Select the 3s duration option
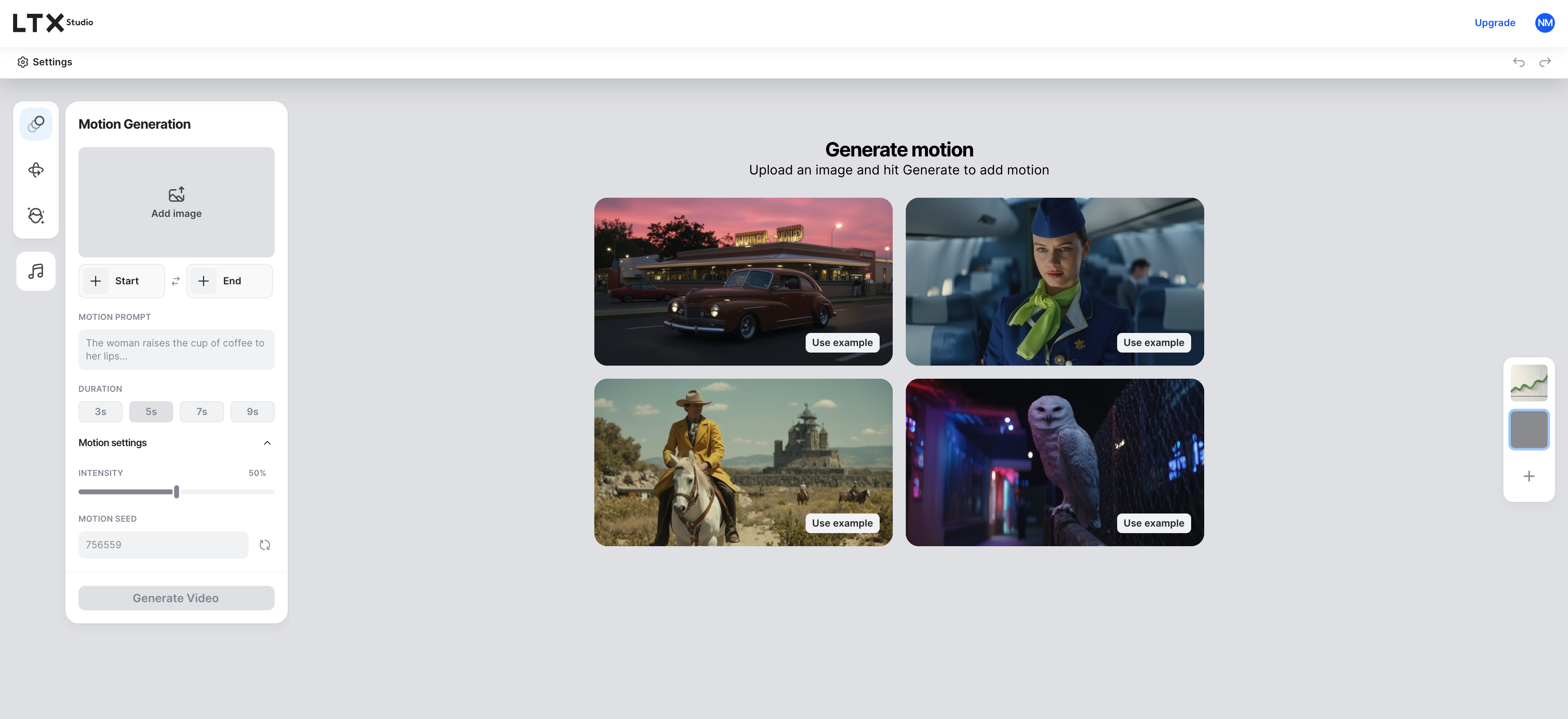This screenshot has height=719, width=1568. 101,412
